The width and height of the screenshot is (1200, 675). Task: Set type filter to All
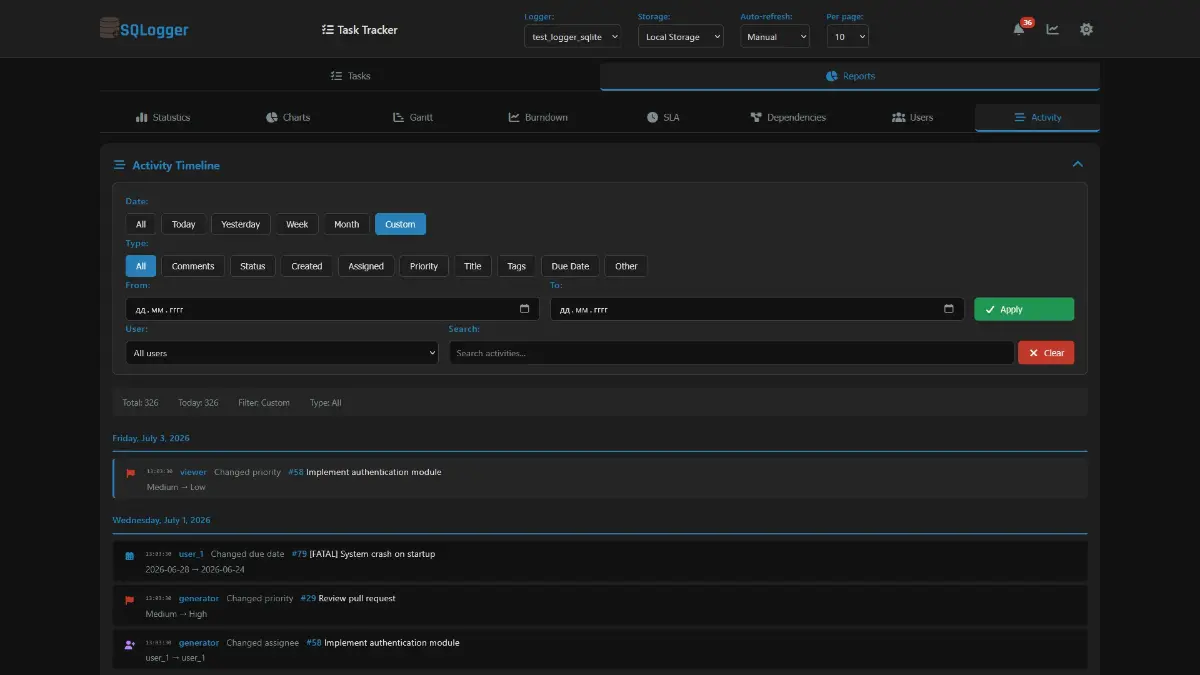(x=141, y=266)
